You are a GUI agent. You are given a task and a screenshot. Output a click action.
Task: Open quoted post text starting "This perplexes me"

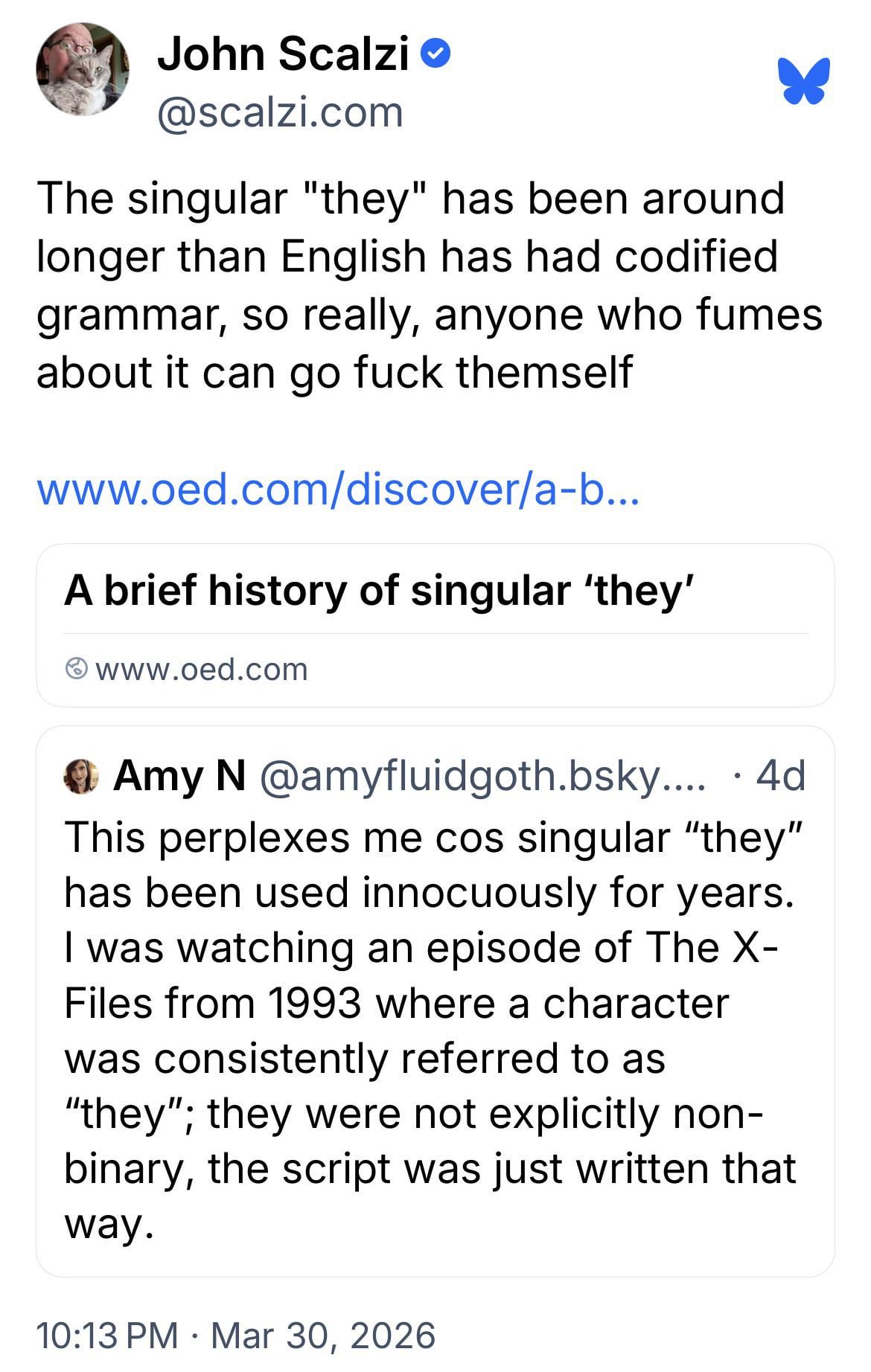pyautogui.click(x=432, y=836)
